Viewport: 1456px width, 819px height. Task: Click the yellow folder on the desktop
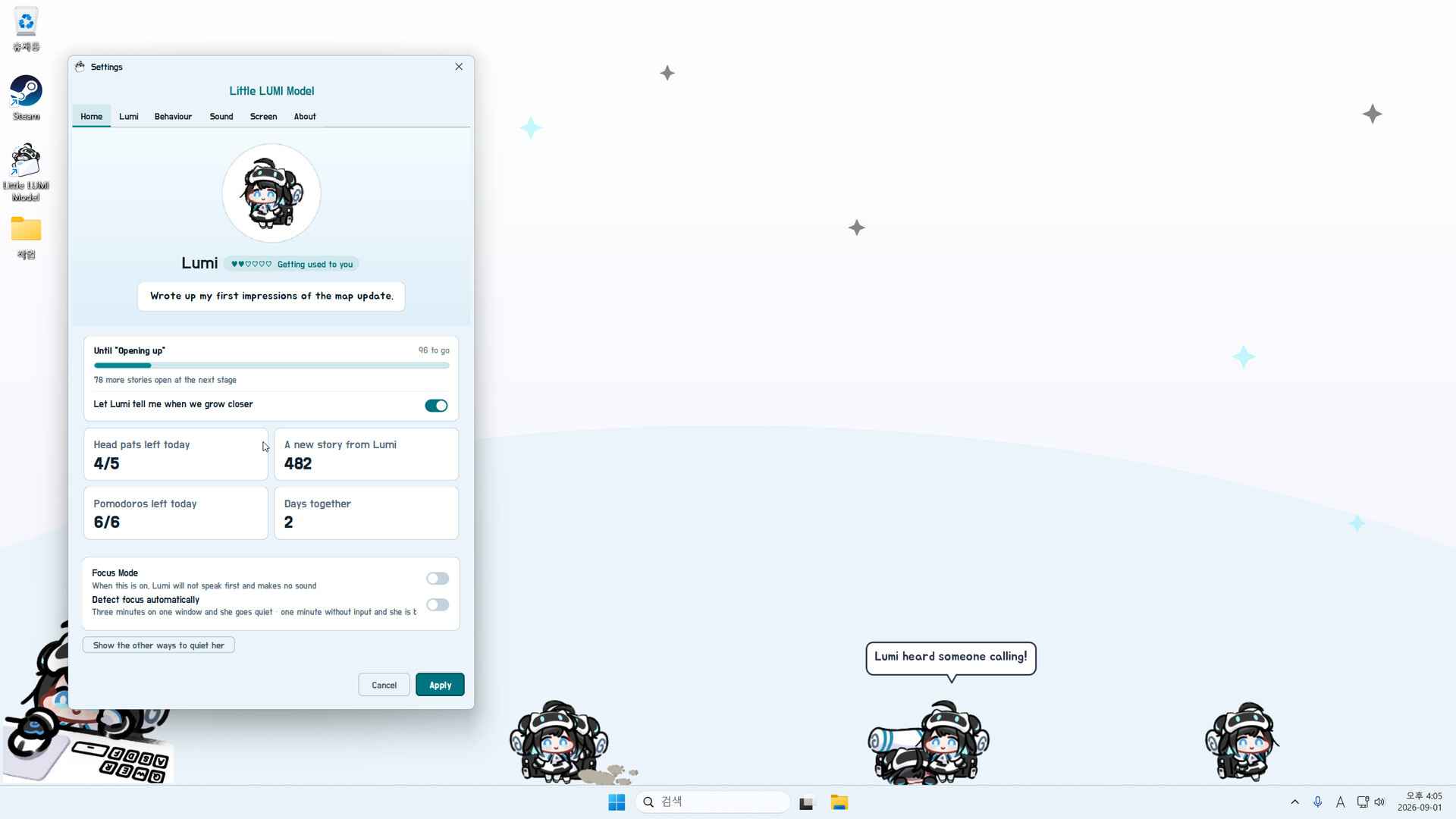pyautogui.click(x=26, y=237)
